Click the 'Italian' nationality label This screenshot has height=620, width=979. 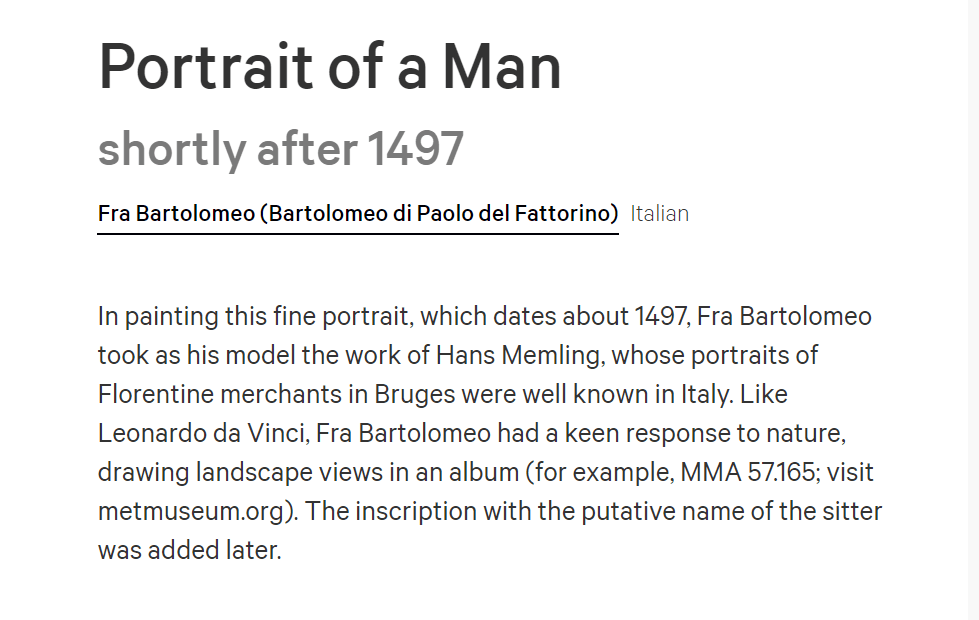click(x=659, y=214)
